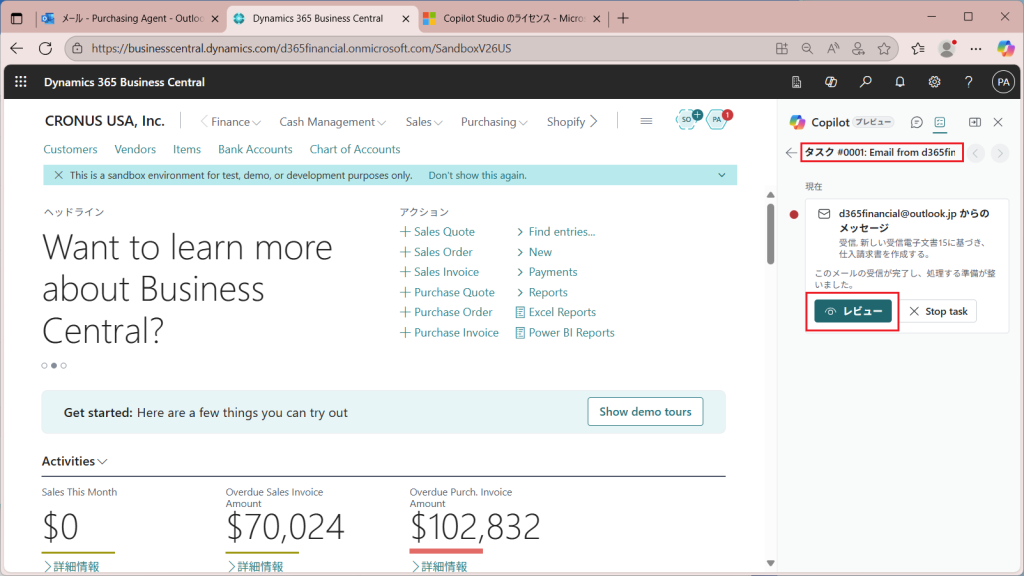This screenshot has width=1024, height=576.
Task: Click Don't show this again
Action: [477, 175]
